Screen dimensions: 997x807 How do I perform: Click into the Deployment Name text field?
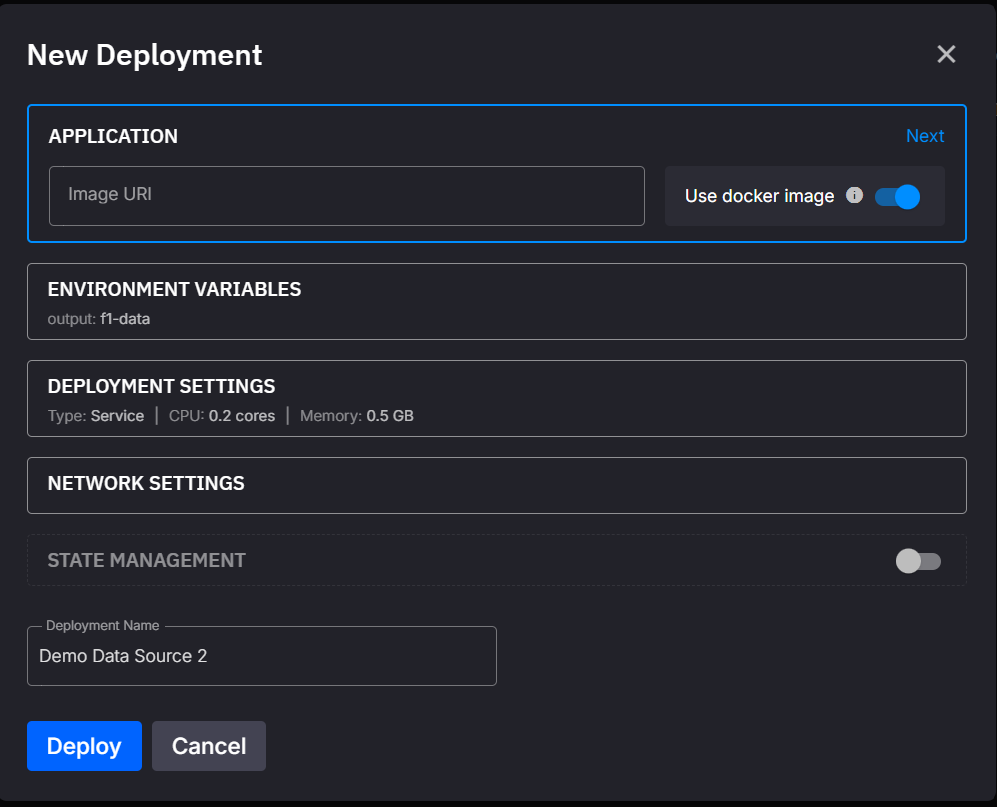click(x=261, y=657)
